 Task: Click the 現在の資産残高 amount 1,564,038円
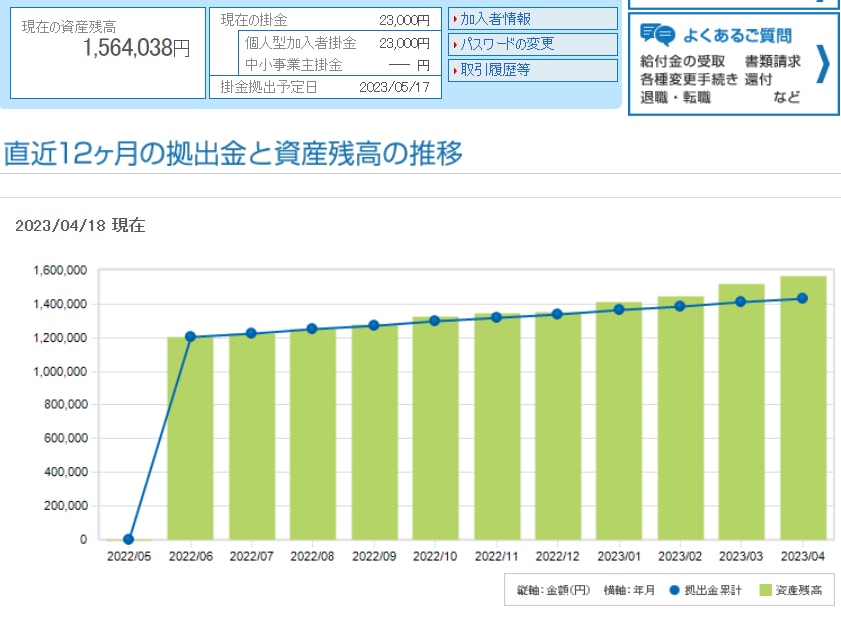click(136, 48)
